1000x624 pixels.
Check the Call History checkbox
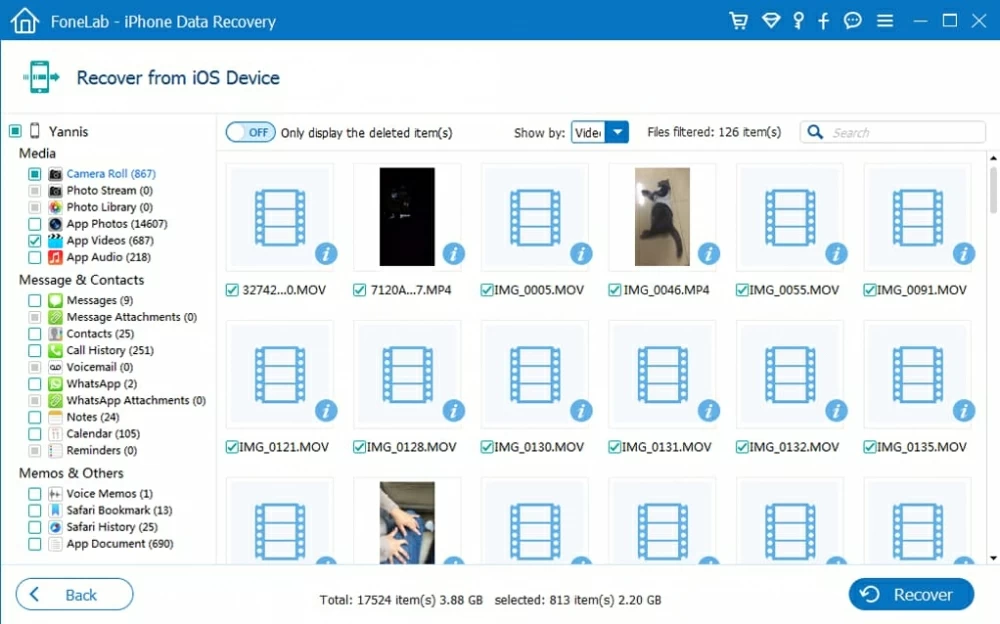coord(35,351)
